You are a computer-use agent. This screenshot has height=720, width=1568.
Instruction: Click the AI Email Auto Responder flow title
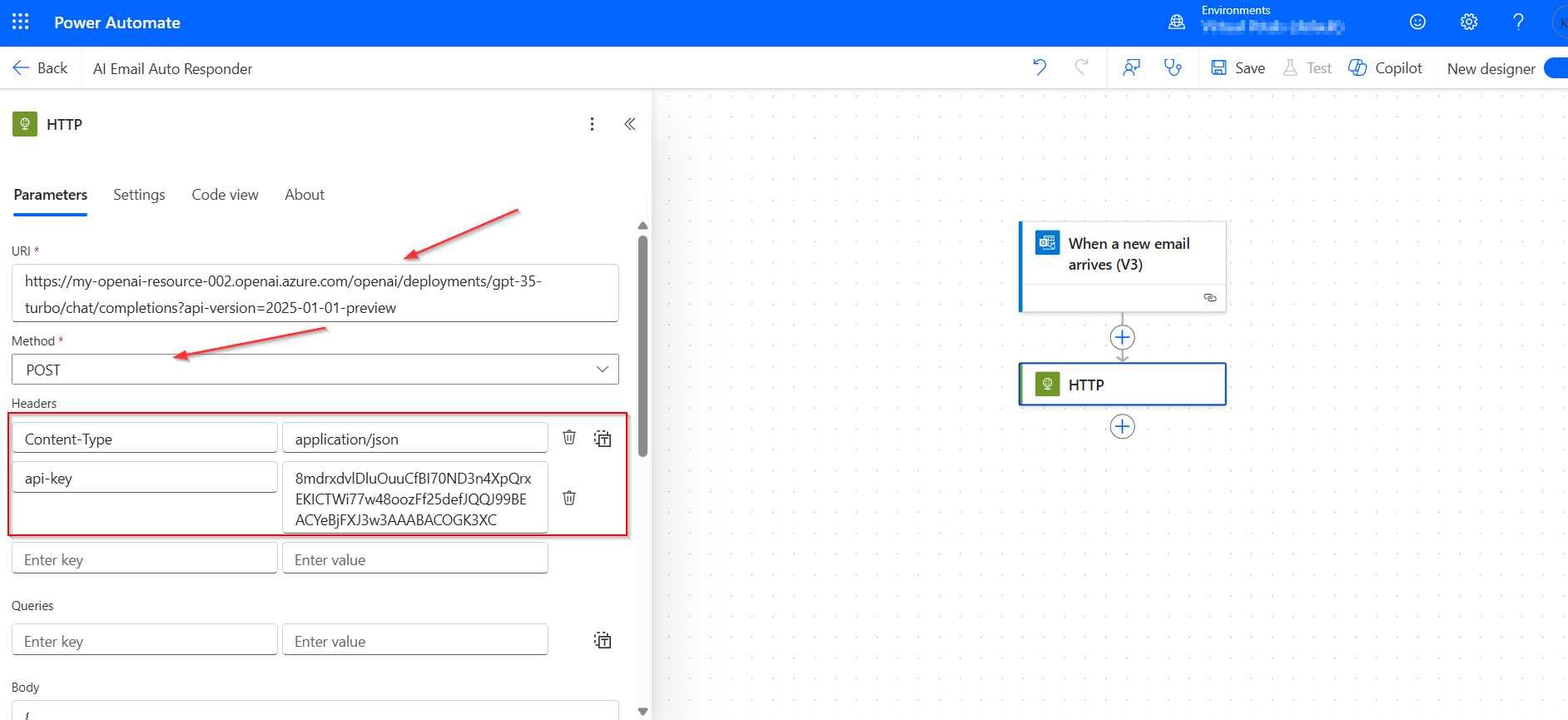point(172,69)
